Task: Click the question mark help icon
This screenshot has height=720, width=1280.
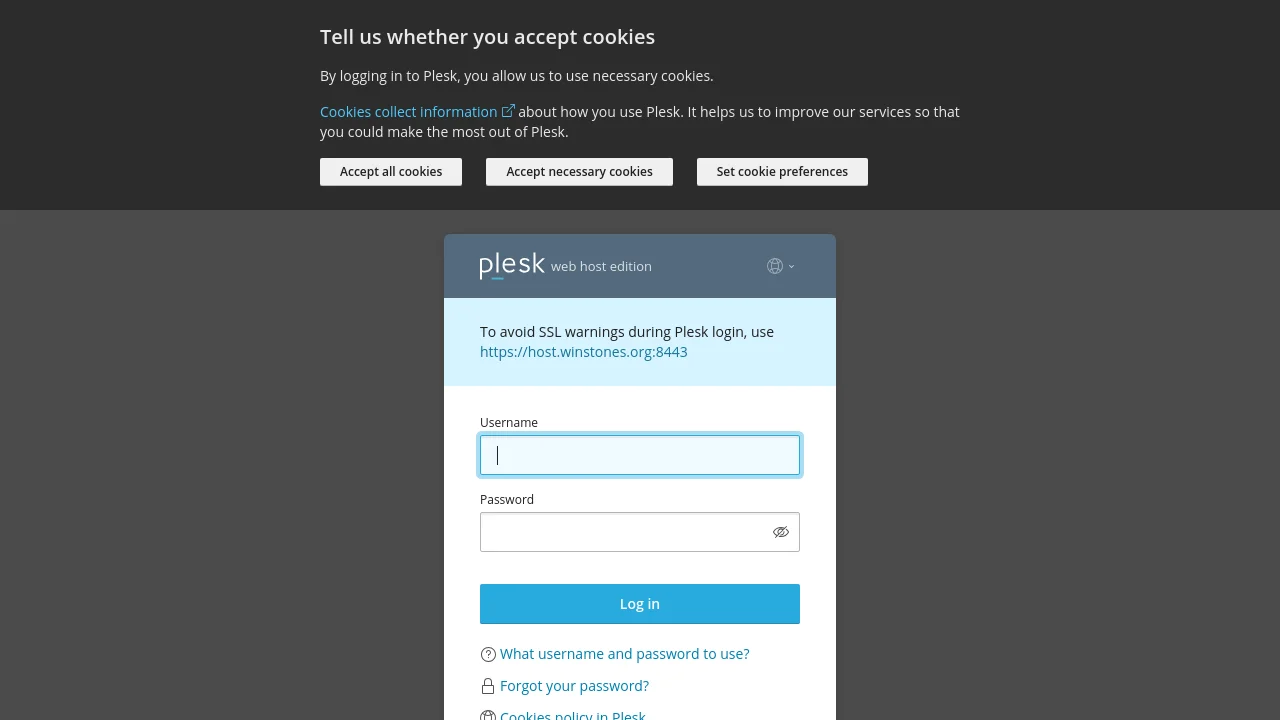Action: pos(488,654)
